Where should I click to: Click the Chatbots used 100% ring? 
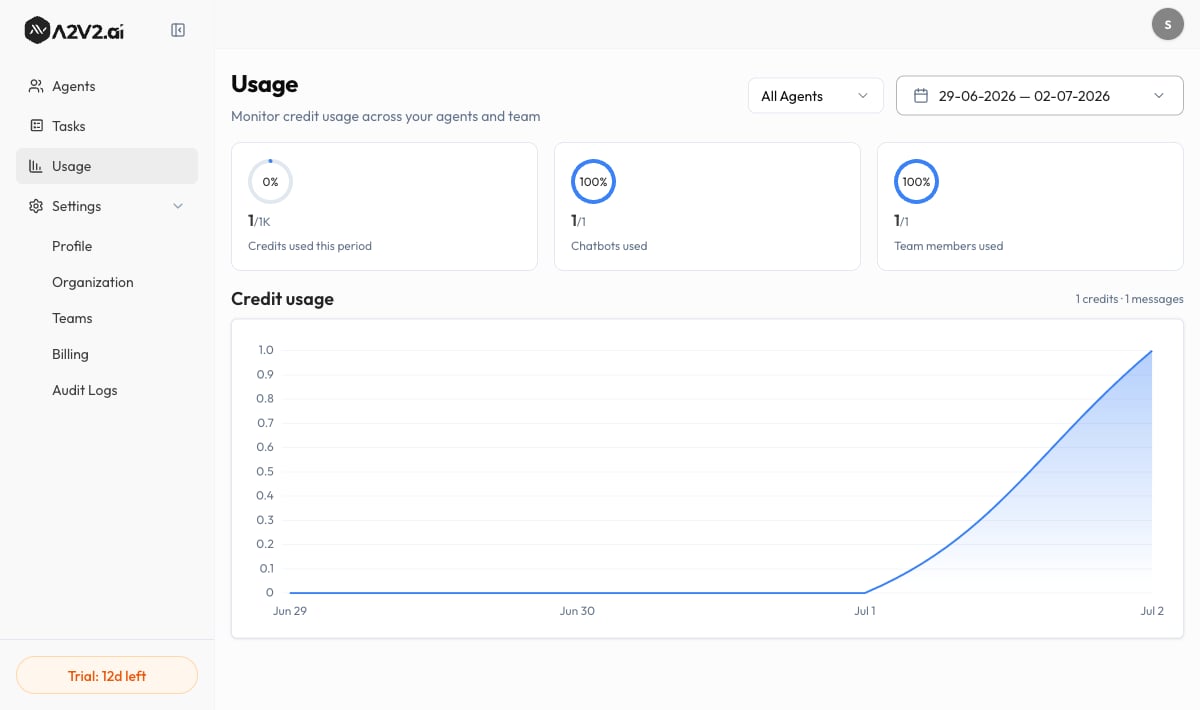(593, 182)
